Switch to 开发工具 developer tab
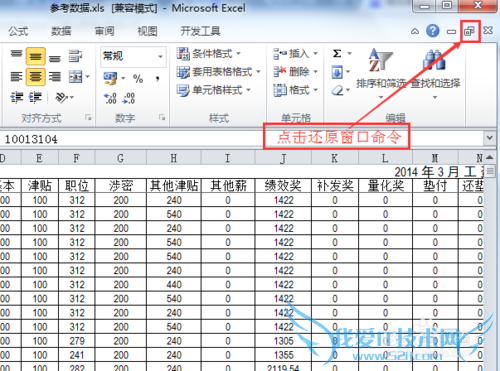 coord(200,31)
